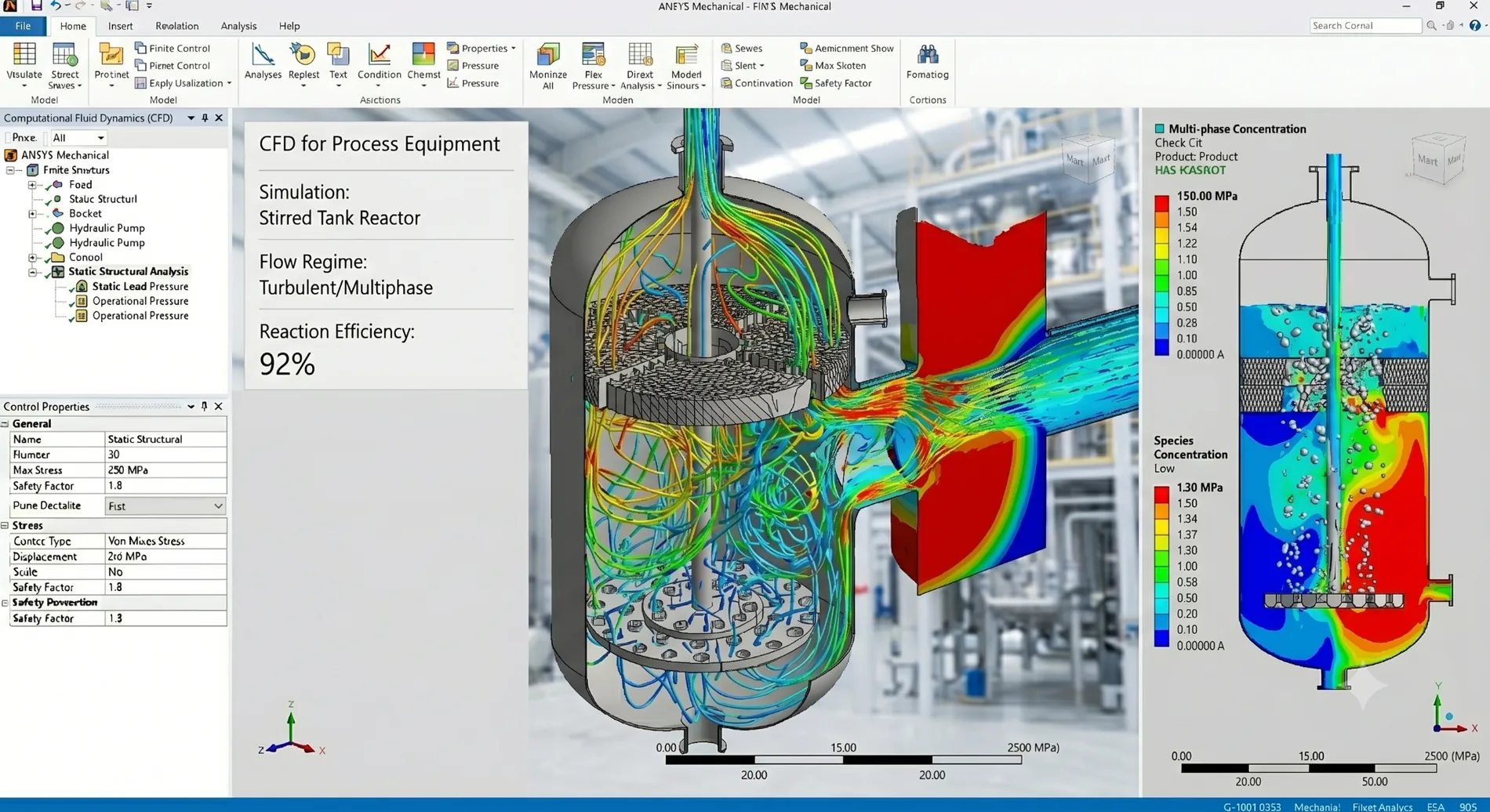Click the Continvation button
The image size is (1490, 812).
[757, 83]
